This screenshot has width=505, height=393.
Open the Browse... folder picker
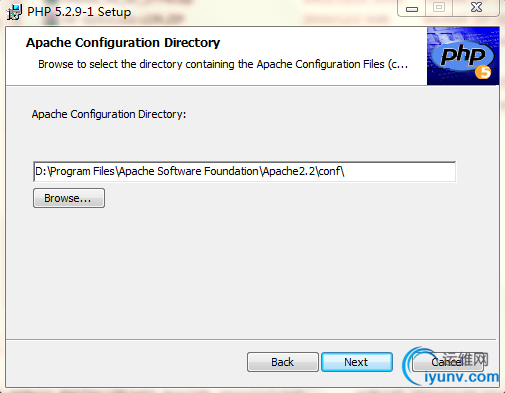[69, 198]
